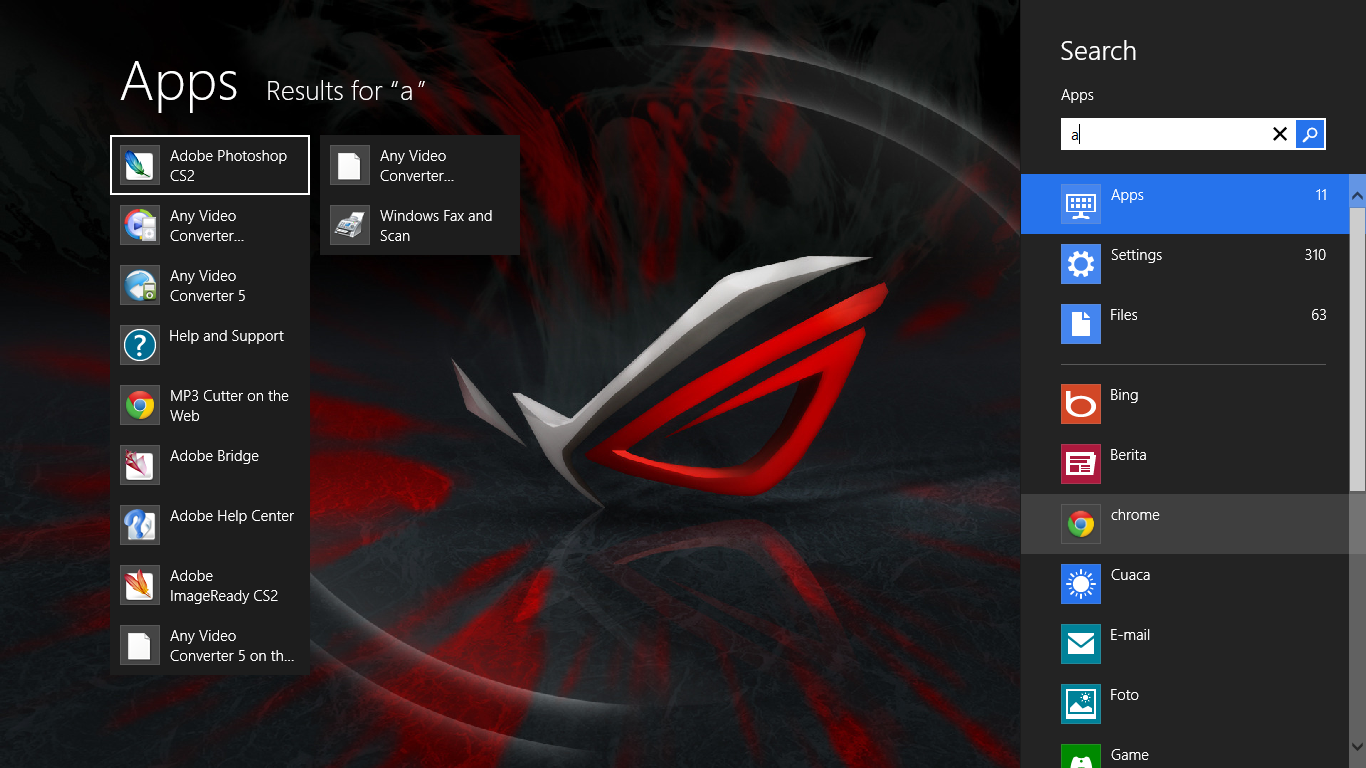Click the MP3 Cutter on the Web Chrome icon
The height and width of the screenshot is (768, 1366).
click(x=140, y=405)
